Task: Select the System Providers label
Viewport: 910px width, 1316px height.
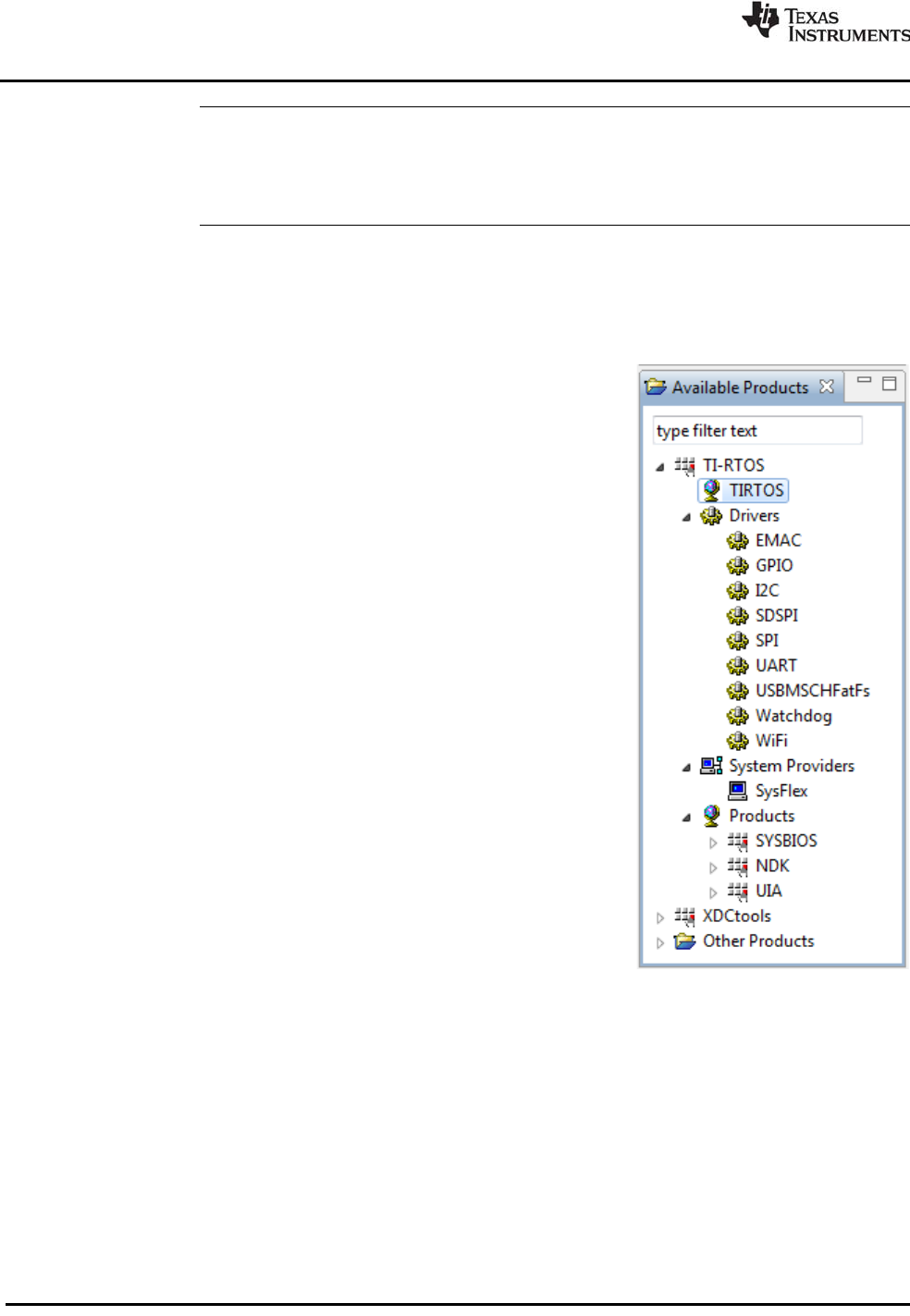Action: pos(792,766)
